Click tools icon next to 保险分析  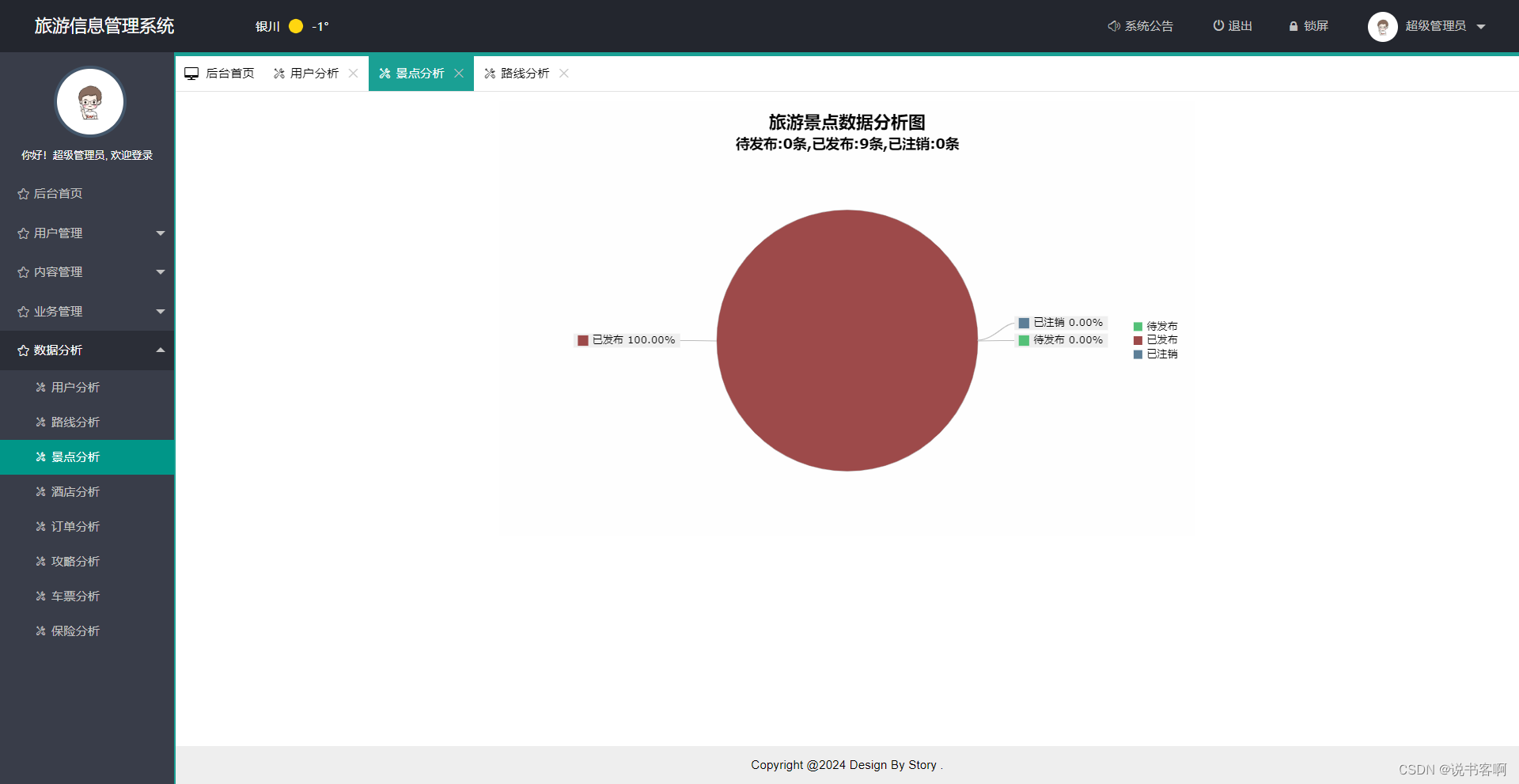click(40, 631)
